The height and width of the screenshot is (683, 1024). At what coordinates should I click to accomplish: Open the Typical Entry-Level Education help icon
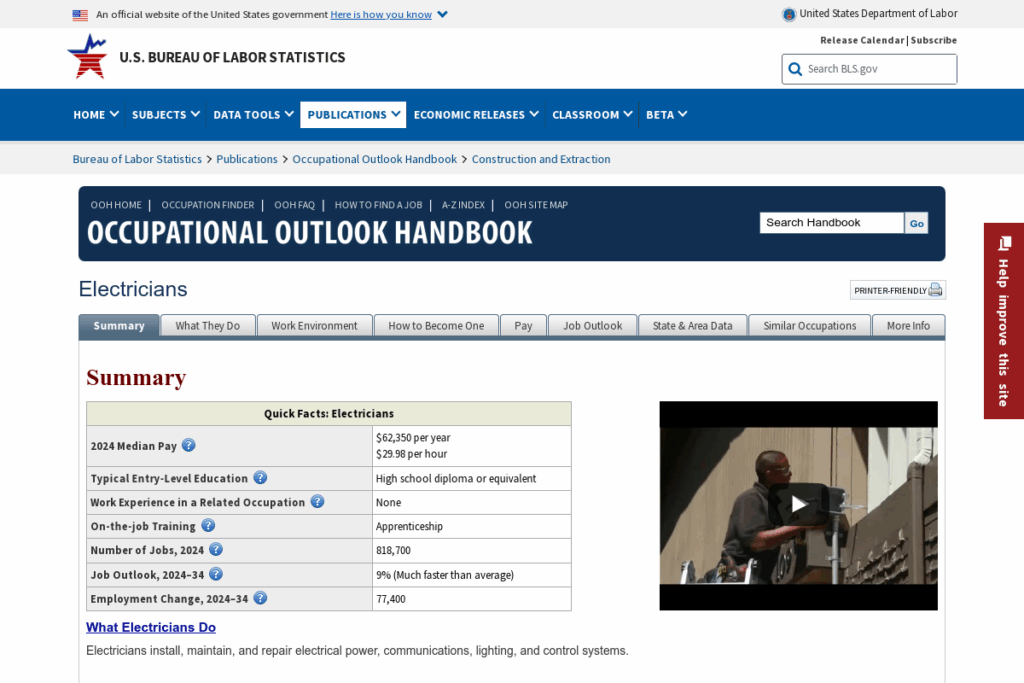point(260,478)
